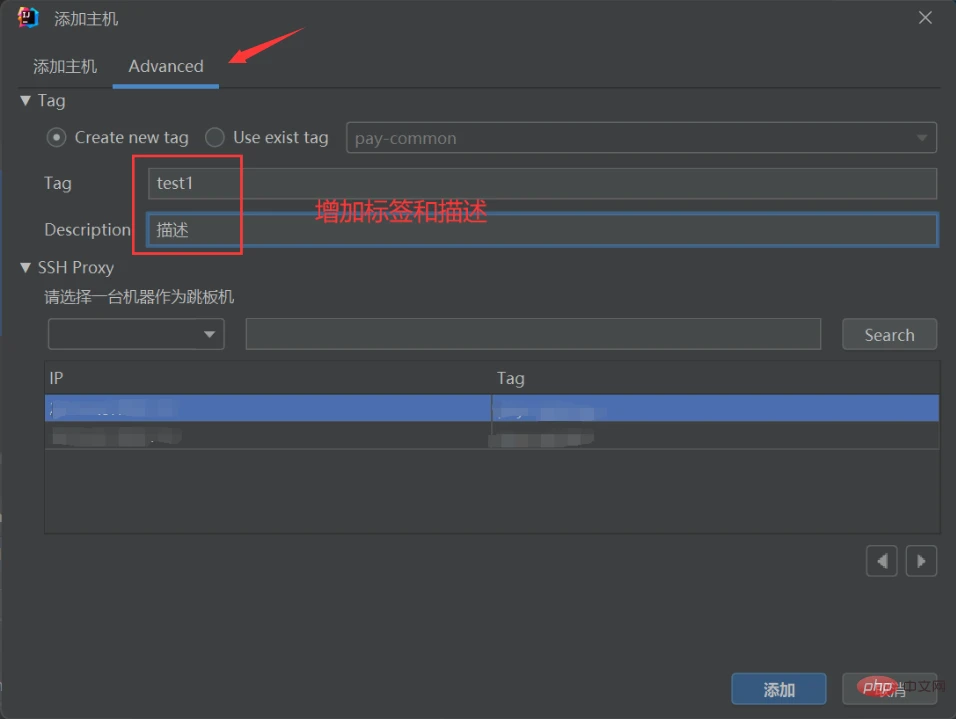Viewport: 956px width, 719px height.
Task: Open the pay-common existing tag dropdown
Action: [x=641, y=138]
